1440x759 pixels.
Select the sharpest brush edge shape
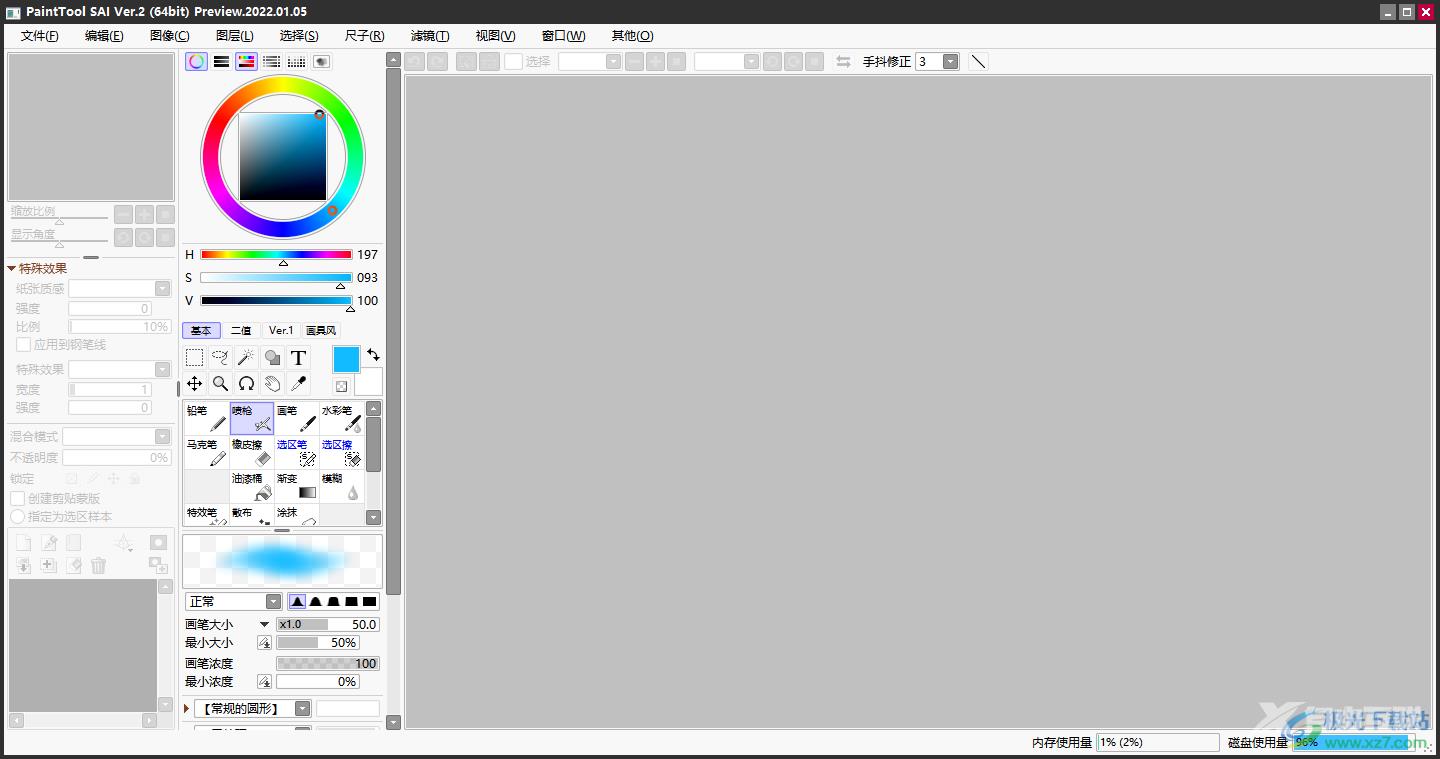click(298, 601)
